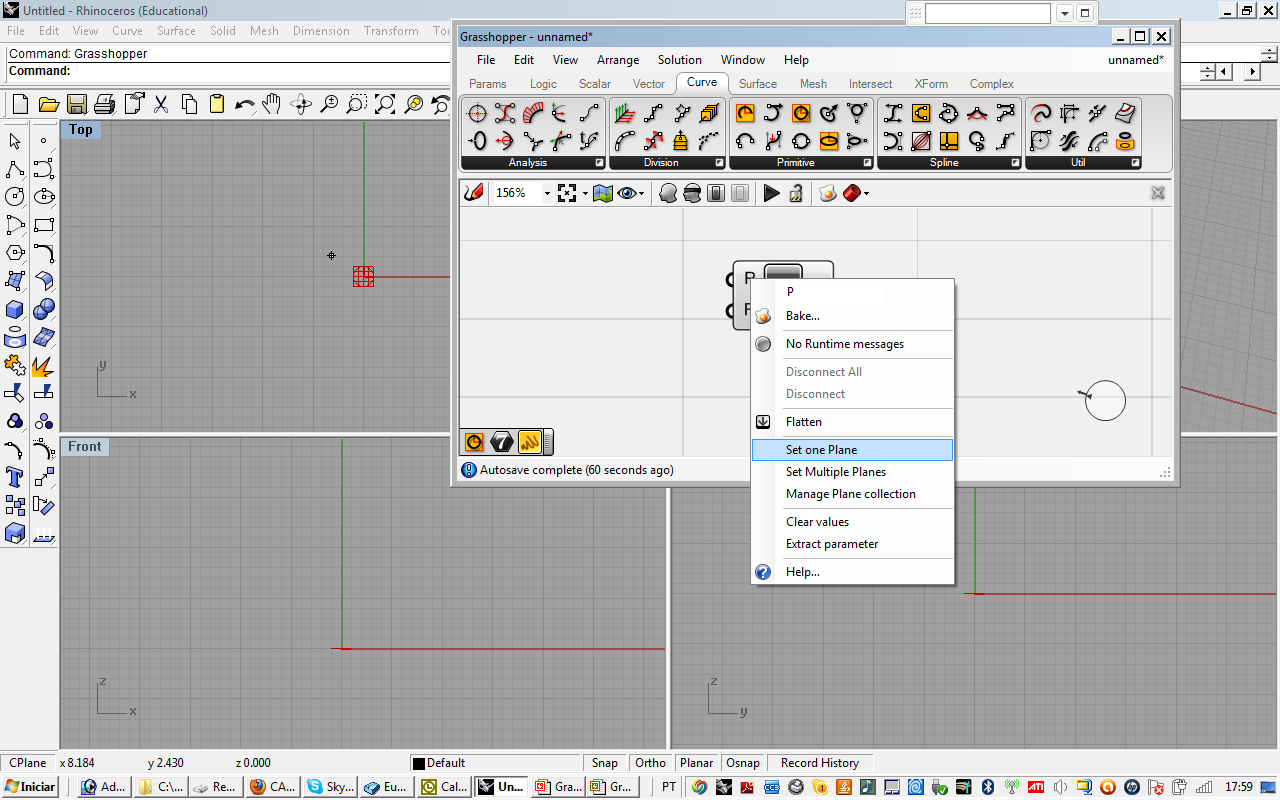Select the Polygon tool in Rhino sidebar
This screenshot has width=1280, height=800.
pyautogui.click(x=15, y=253)
